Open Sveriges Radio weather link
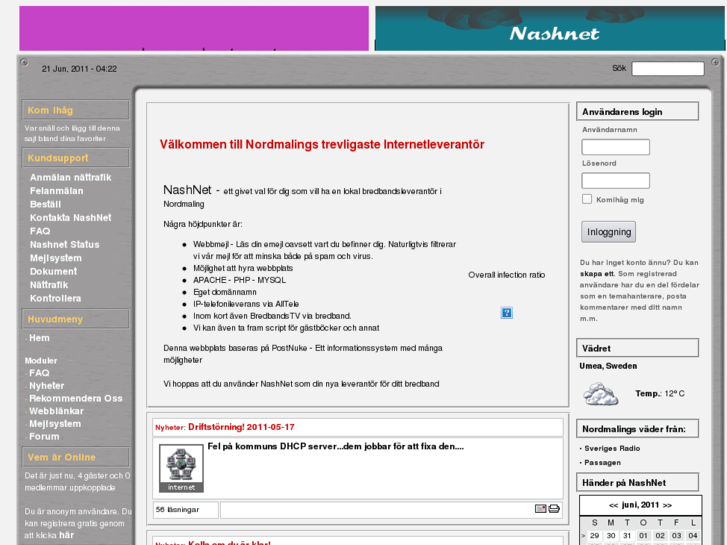Viewport: 727px width, 545px height. click(x=612, y=449)
